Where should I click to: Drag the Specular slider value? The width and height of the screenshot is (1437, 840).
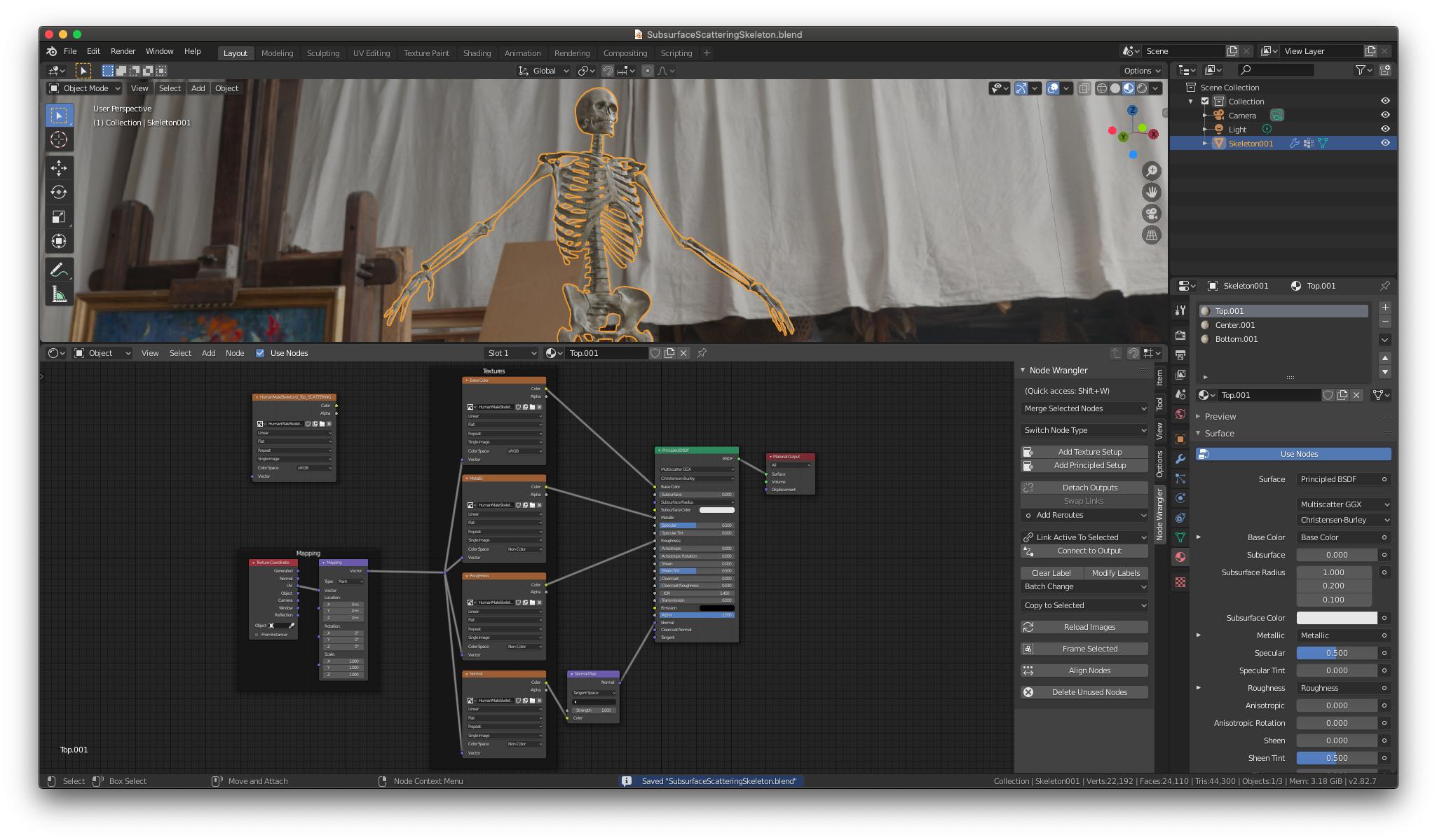pos(1337,653)
